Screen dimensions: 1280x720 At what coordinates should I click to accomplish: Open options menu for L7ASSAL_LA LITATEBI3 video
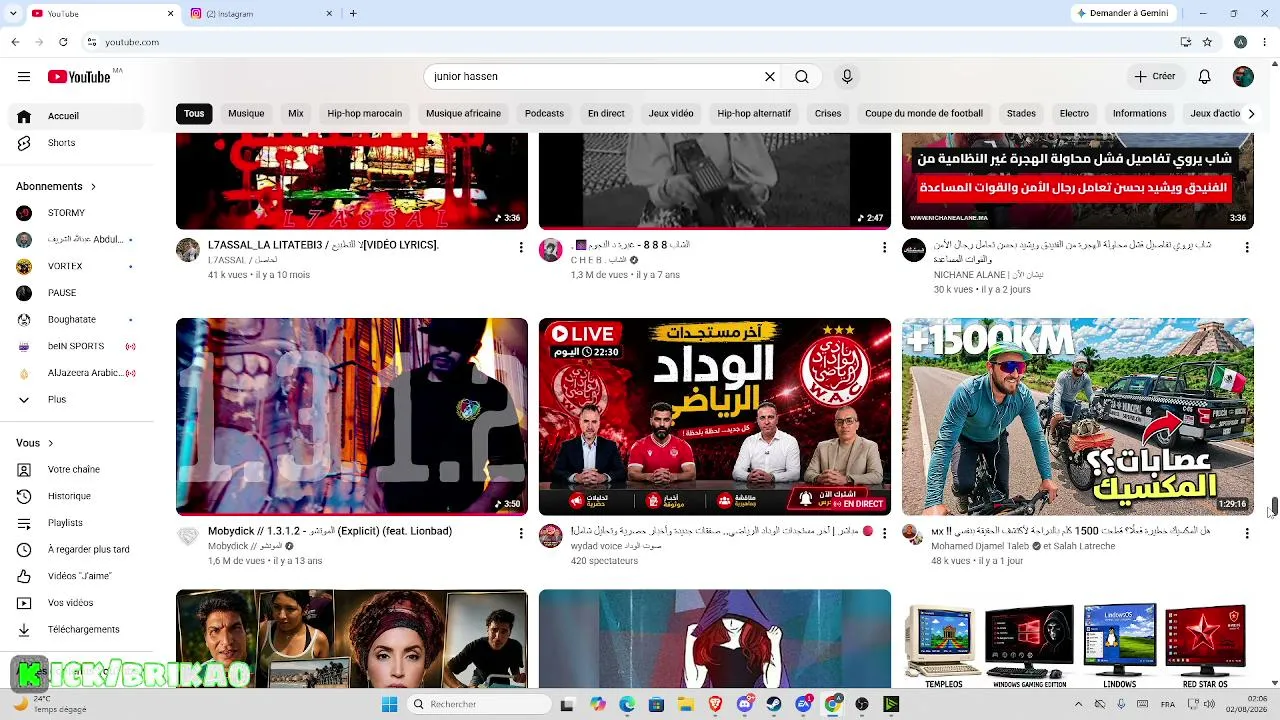click(x=521, y=247)
